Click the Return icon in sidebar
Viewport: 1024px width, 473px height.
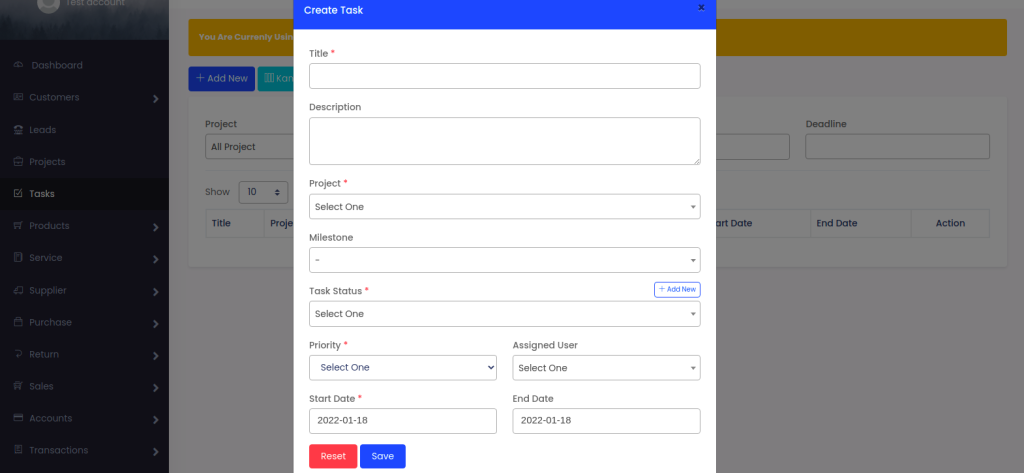(x=18, y=354)
